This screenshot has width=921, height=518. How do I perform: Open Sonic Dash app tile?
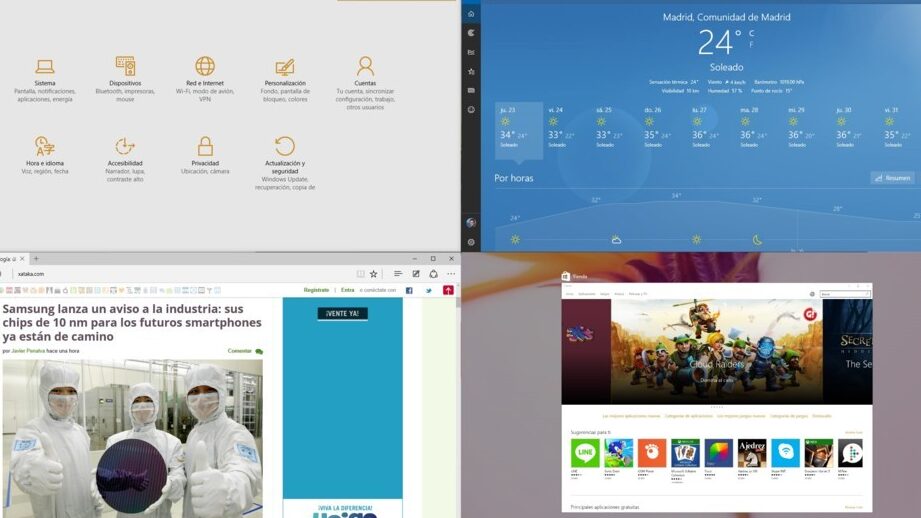point(619,453)
